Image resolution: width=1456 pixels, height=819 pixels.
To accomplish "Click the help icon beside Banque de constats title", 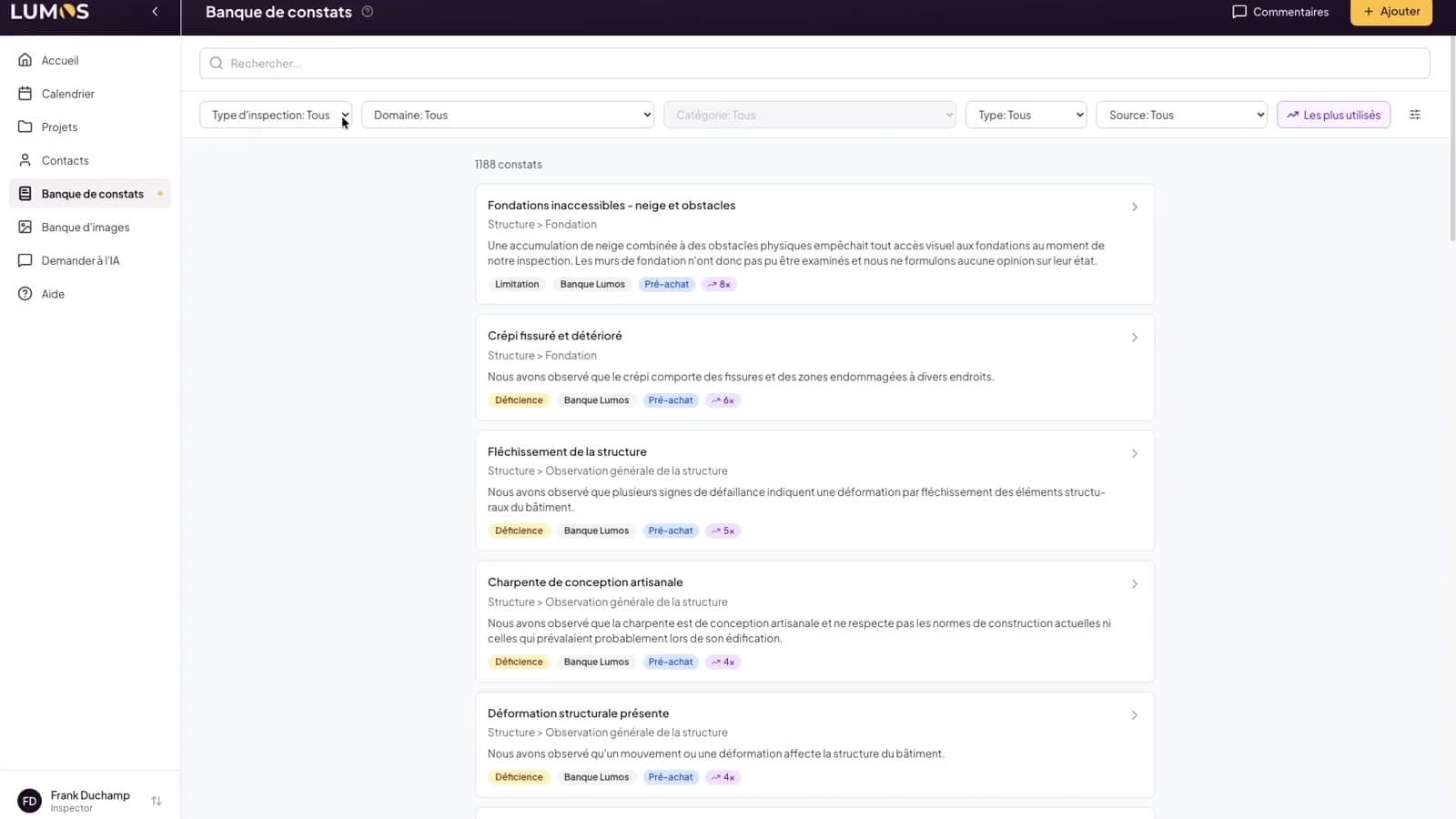I will click(x=368, y=12).
